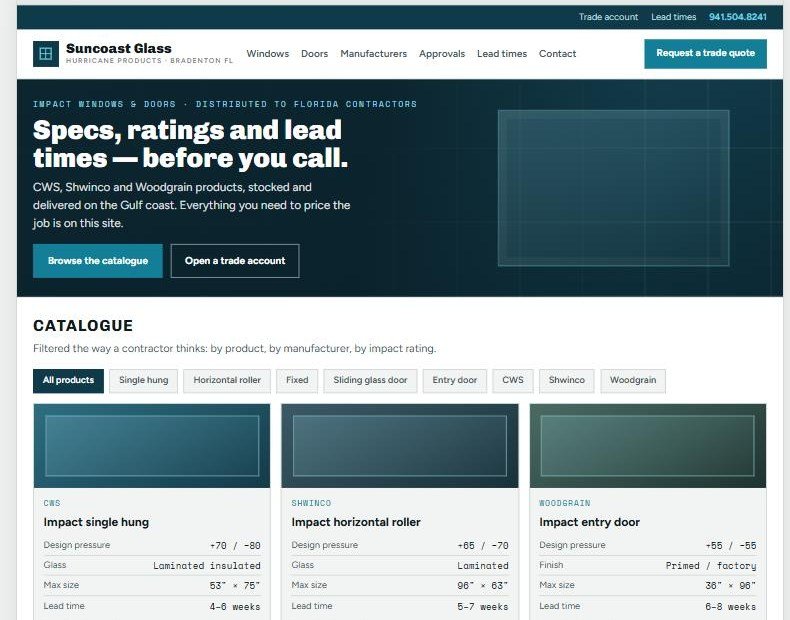Click the WOODGRAIN label on the third card

(565, 503)
